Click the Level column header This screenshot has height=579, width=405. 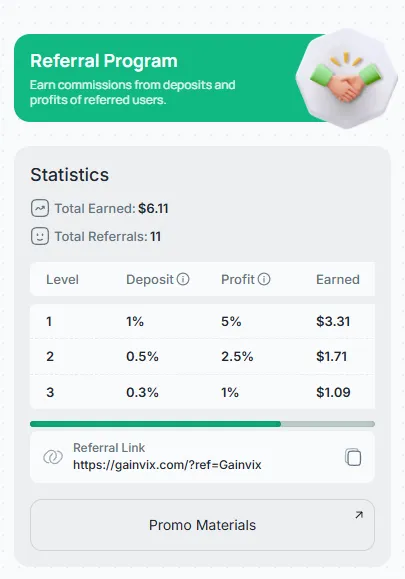coord(62,280)
